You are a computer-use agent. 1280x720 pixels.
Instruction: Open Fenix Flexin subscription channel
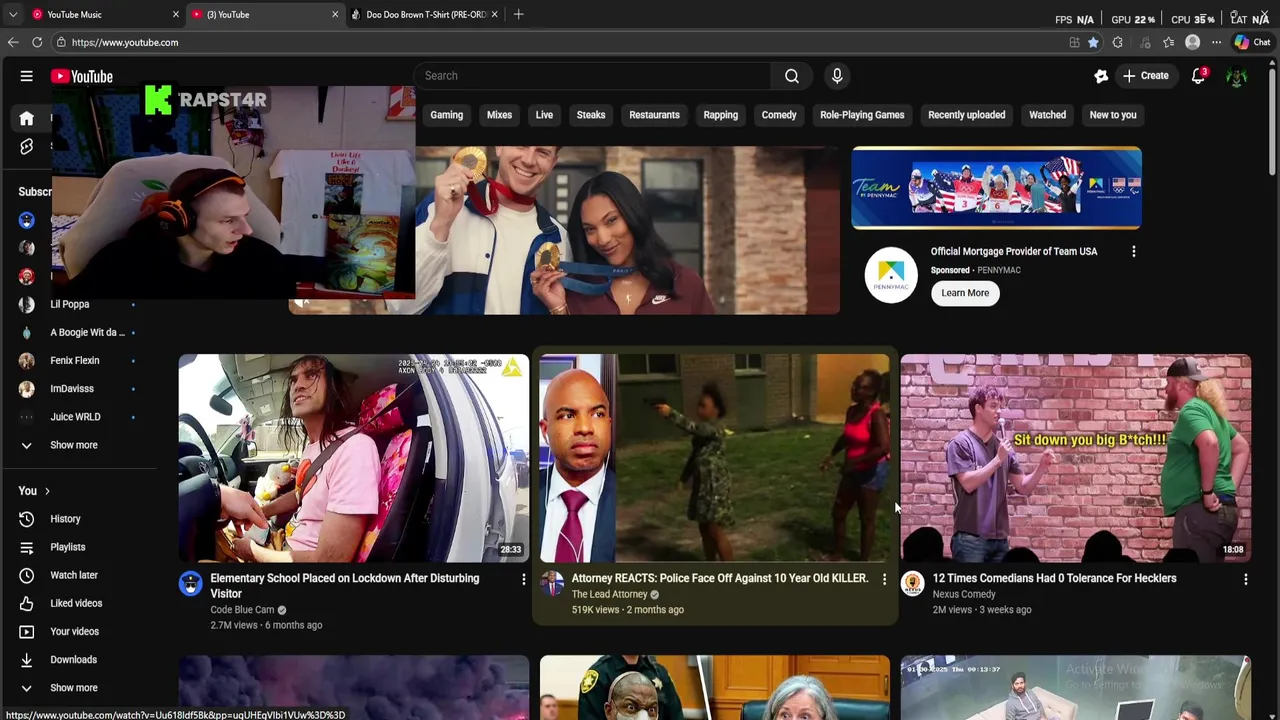78,360
